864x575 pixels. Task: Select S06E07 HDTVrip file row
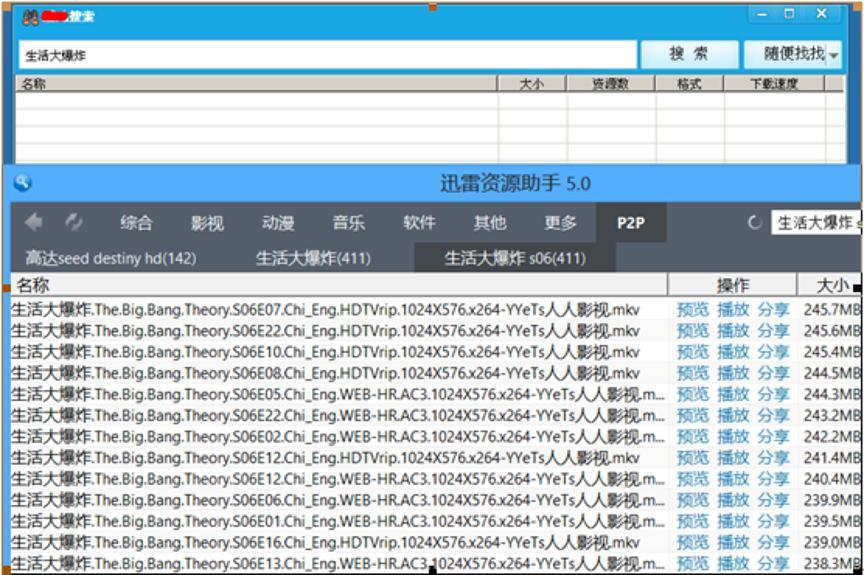click(x=435, y=310)
